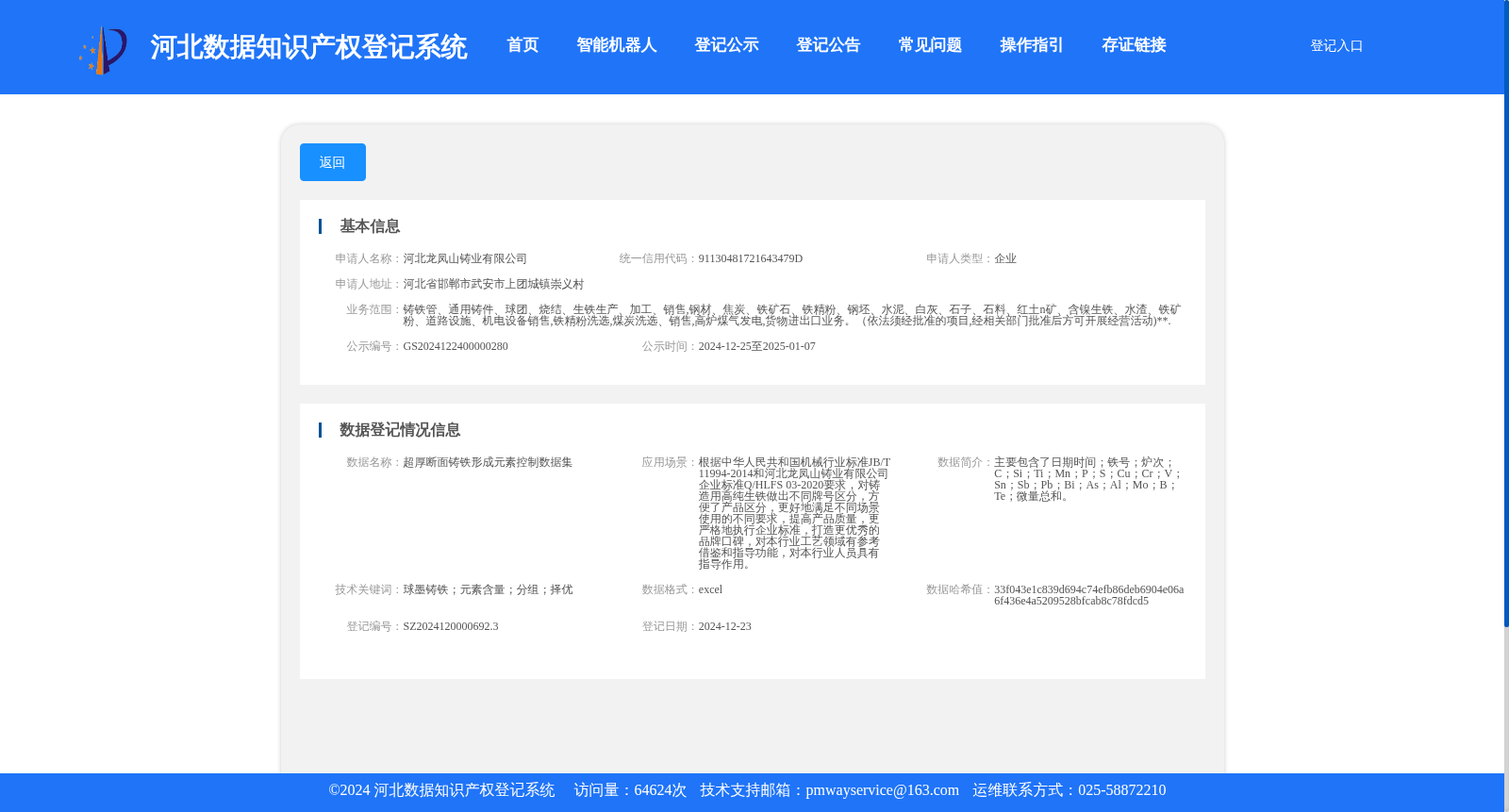Open 存证链接 menu item
This screenshot has width=1509, height=812.
coord(1134,45)
